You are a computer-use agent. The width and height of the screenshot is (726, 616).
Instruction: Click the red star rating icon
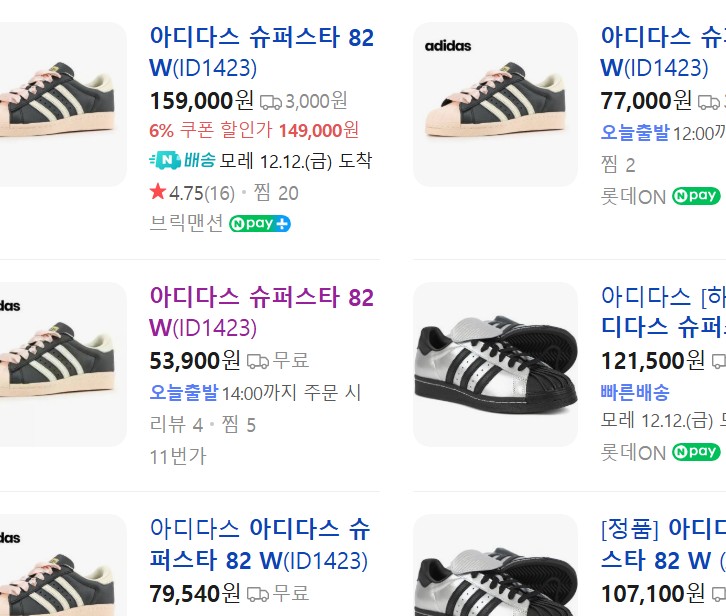157,192
